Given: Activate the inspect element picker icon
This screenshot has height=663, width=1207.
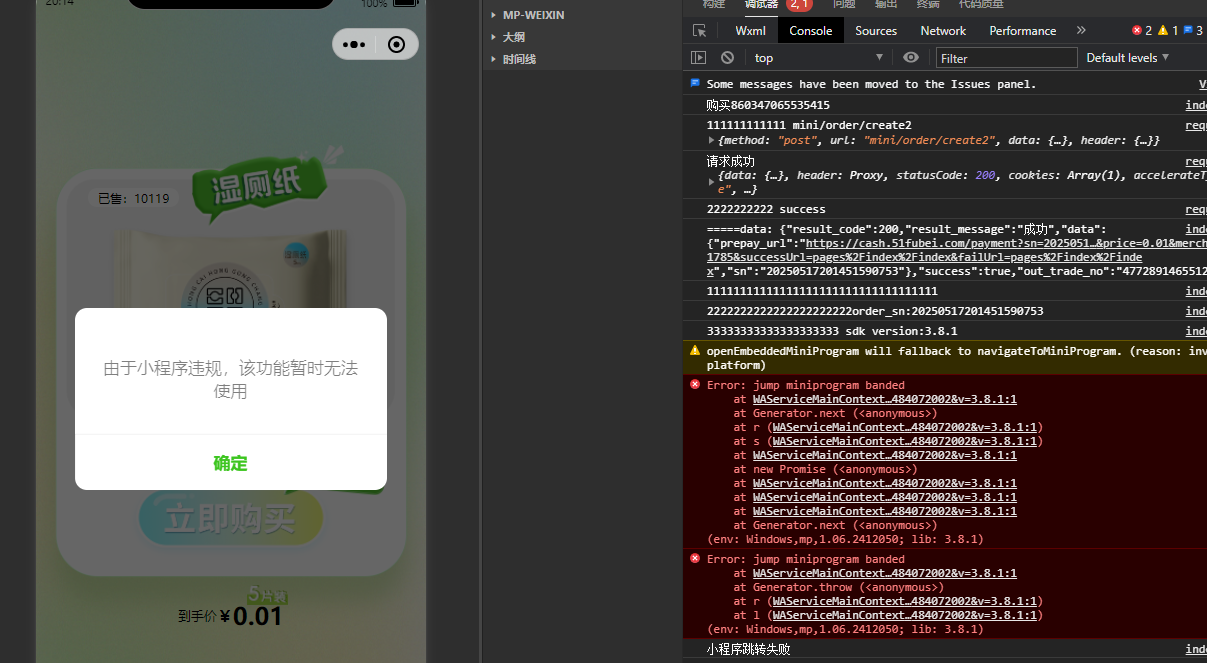Looking at the screenshot, I should pyautogui.click(x=699, y=31).
